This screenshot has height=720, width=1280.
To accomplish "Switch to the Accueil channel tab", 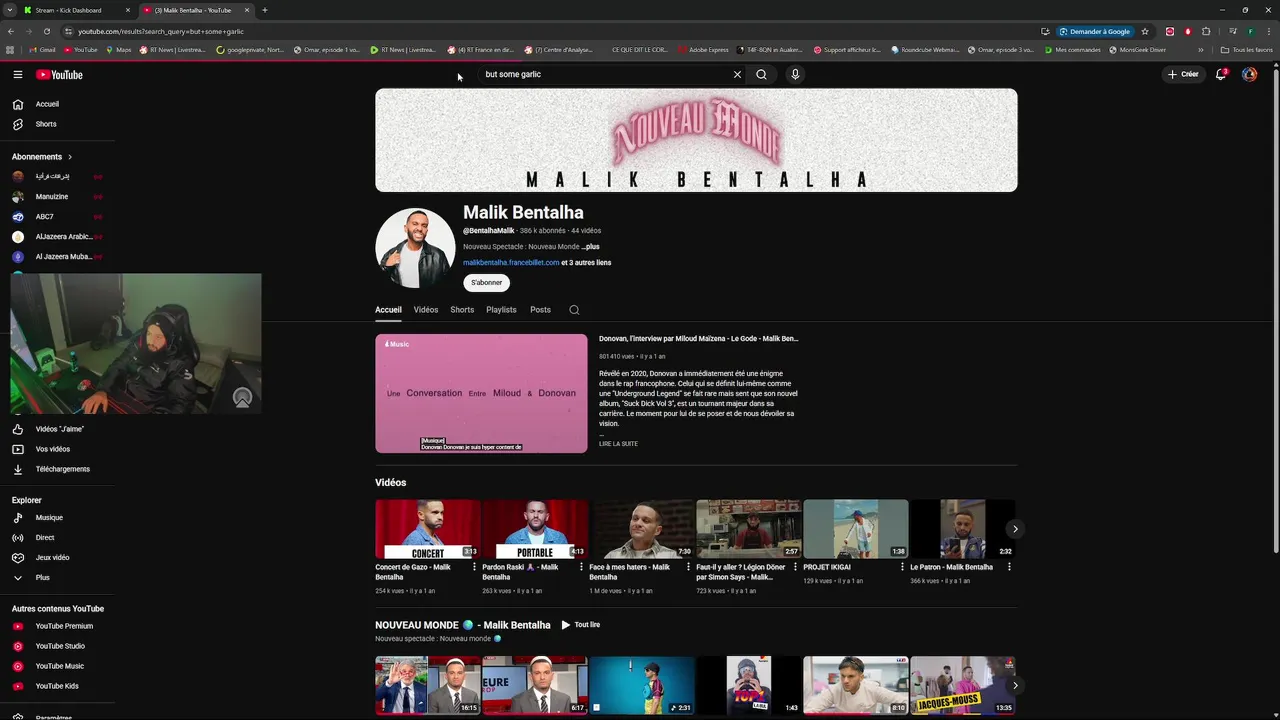I will point(388,310).
